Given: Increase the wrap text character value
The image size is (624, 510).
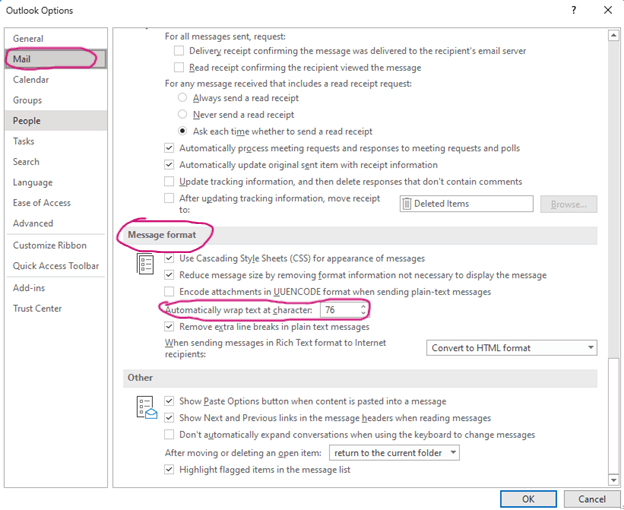Looking at the screenshot, I should point(363,306).
